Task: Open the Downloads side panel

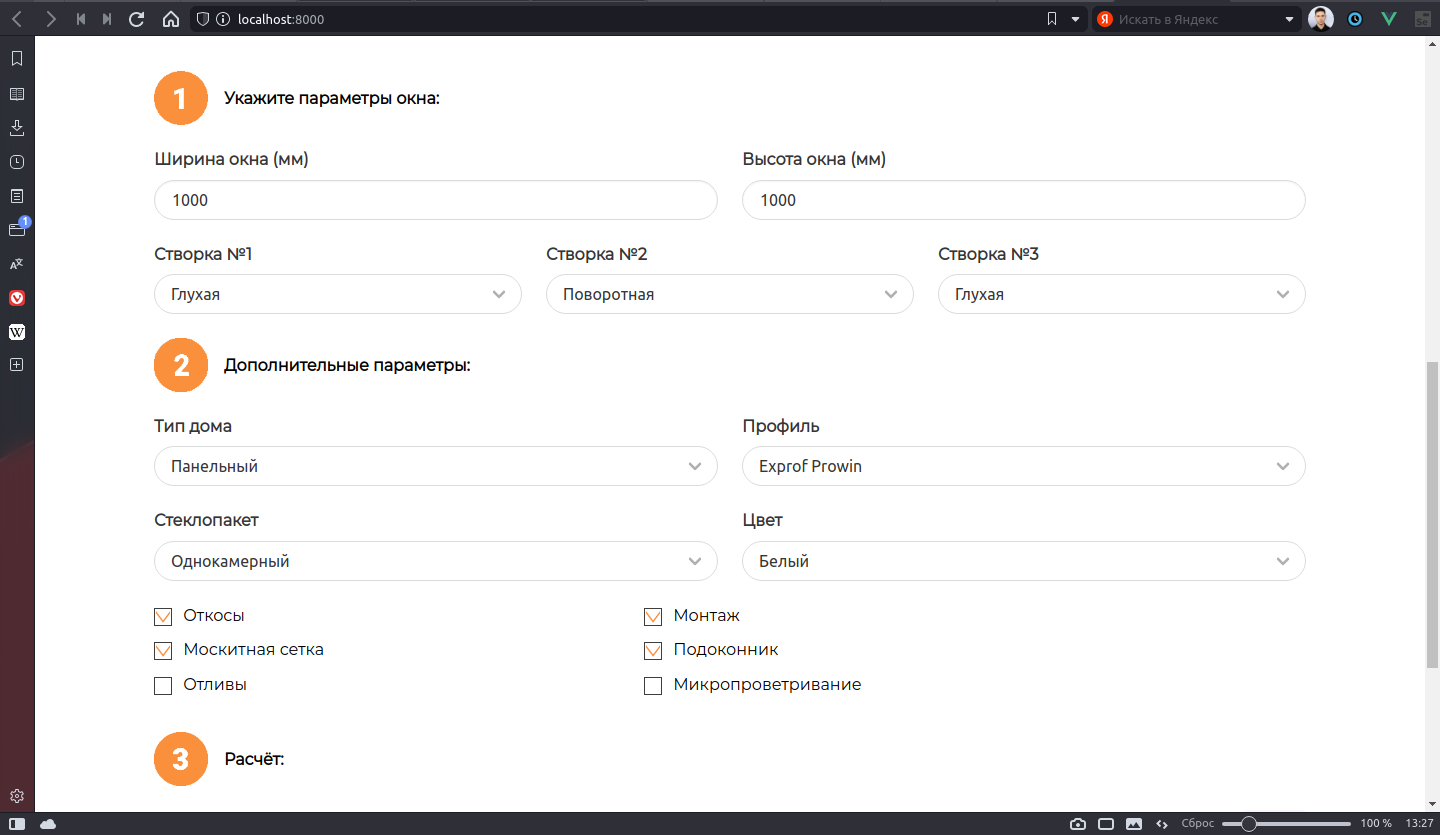Action: (17, 128)
